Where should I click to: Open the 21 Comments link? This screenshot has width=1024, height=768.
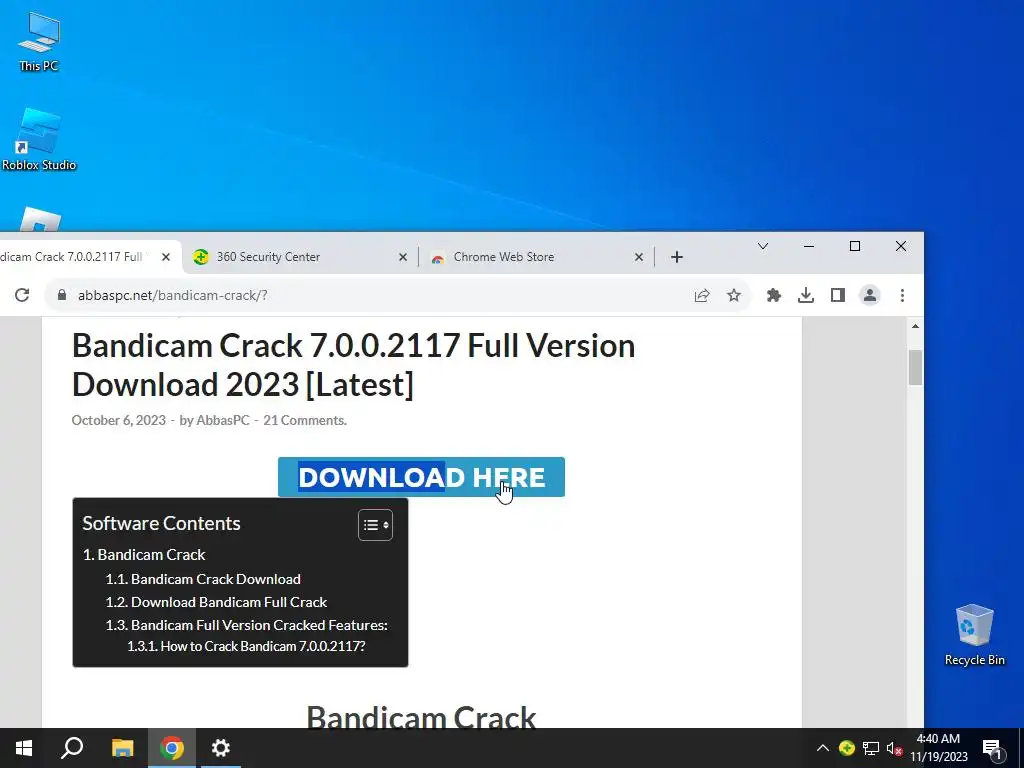pos(304,421)
